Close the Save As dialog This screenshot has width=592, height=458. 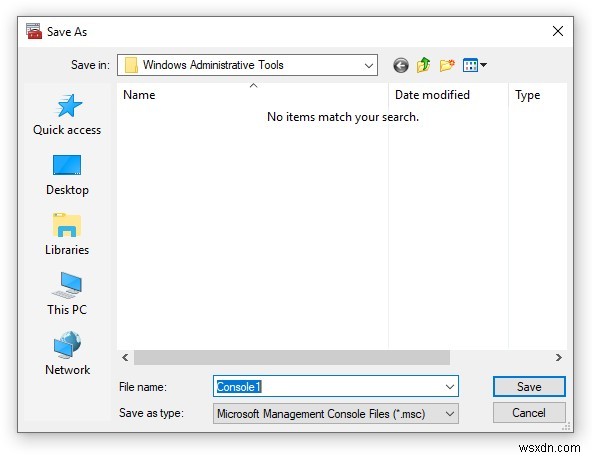pyautogui.click(x=558, y=31)
